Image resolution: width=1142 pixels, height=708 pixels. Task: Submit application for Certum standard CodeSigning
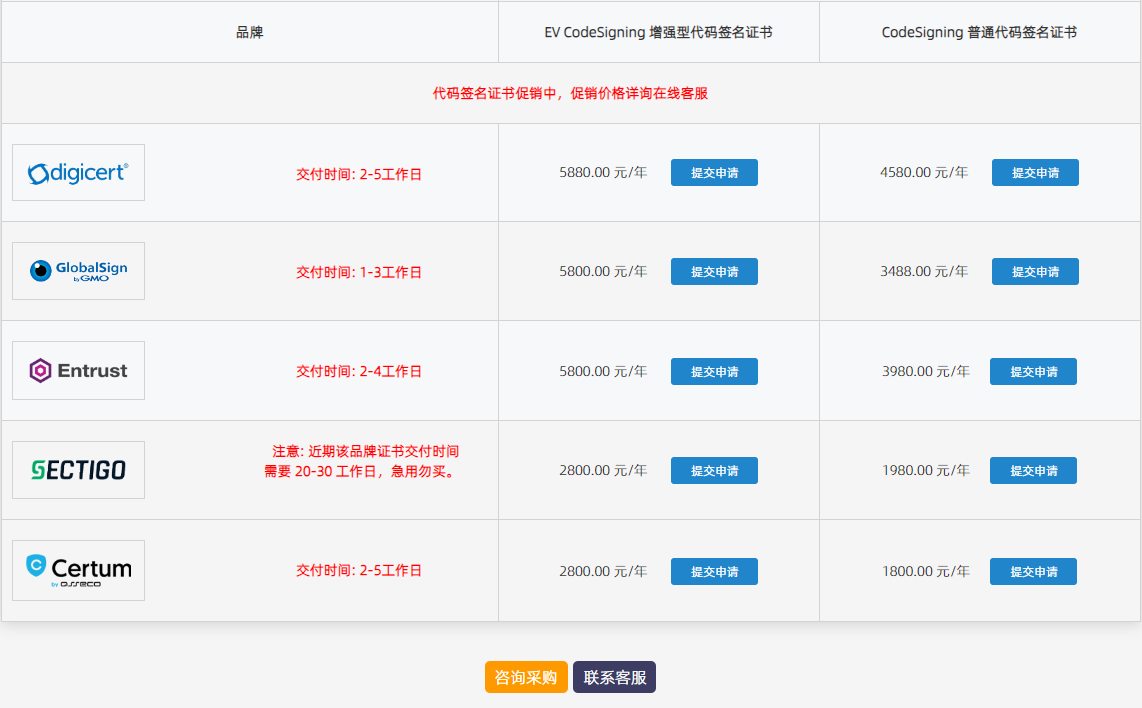click(1033, 572)
